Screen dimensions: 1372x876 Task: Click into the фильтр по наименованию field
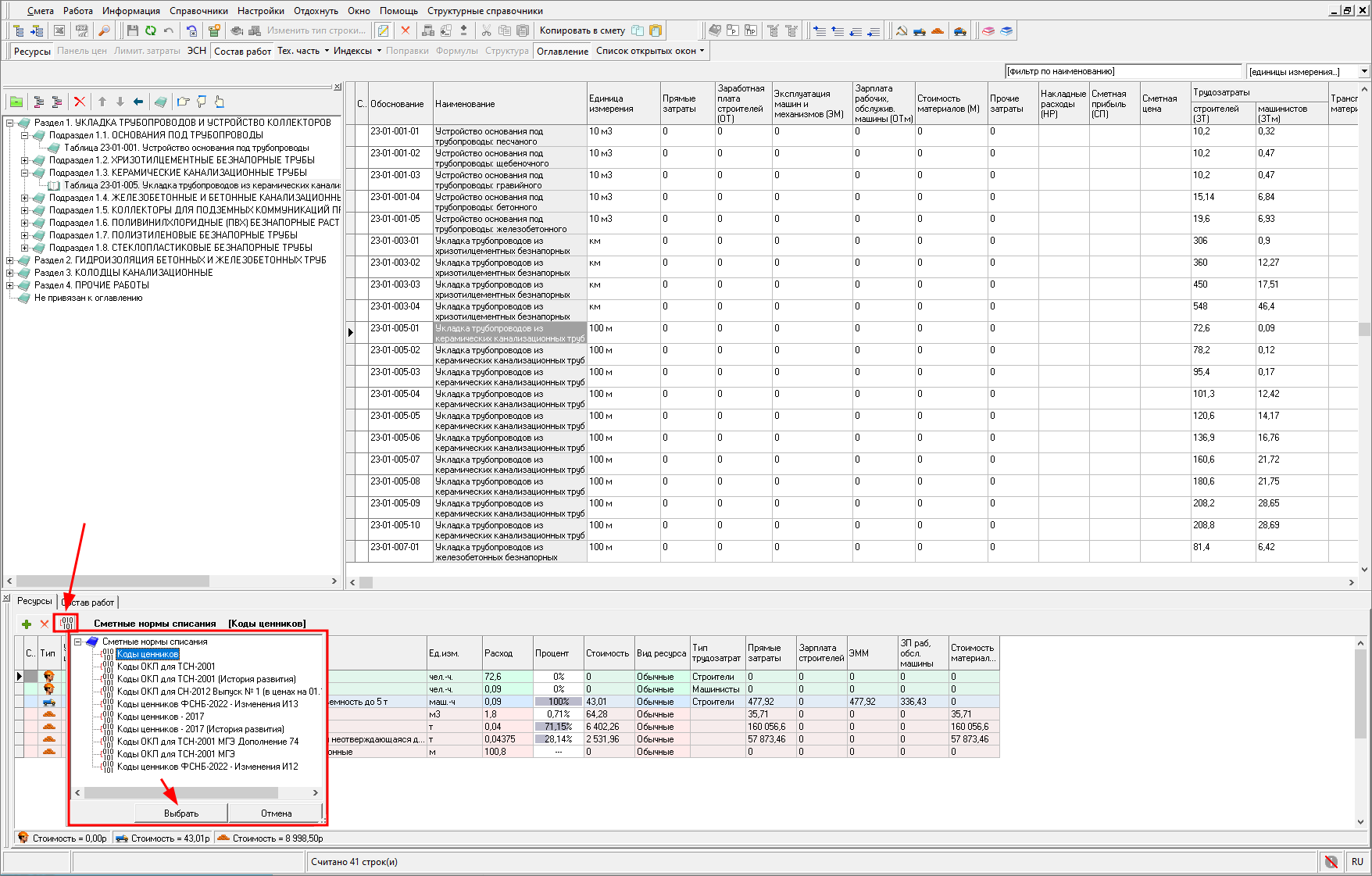click(1123, 71)
